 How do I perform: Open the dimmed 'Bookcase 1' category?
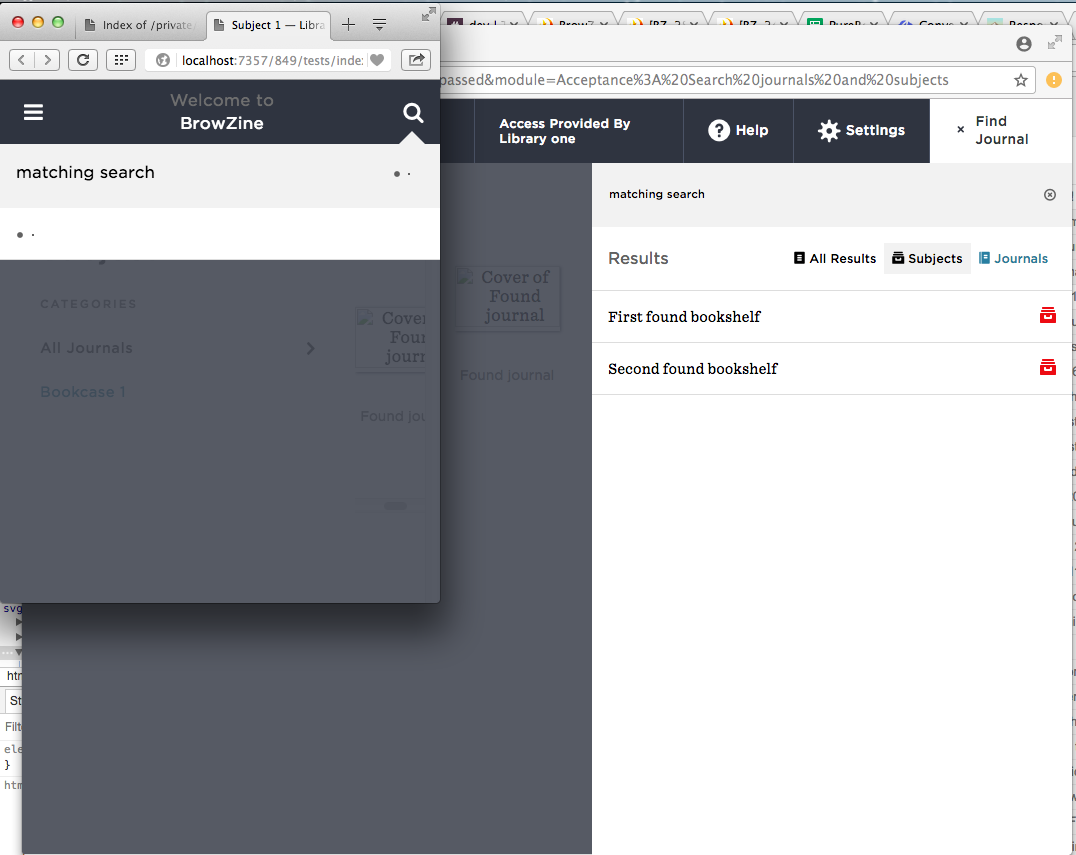[83, 392]
